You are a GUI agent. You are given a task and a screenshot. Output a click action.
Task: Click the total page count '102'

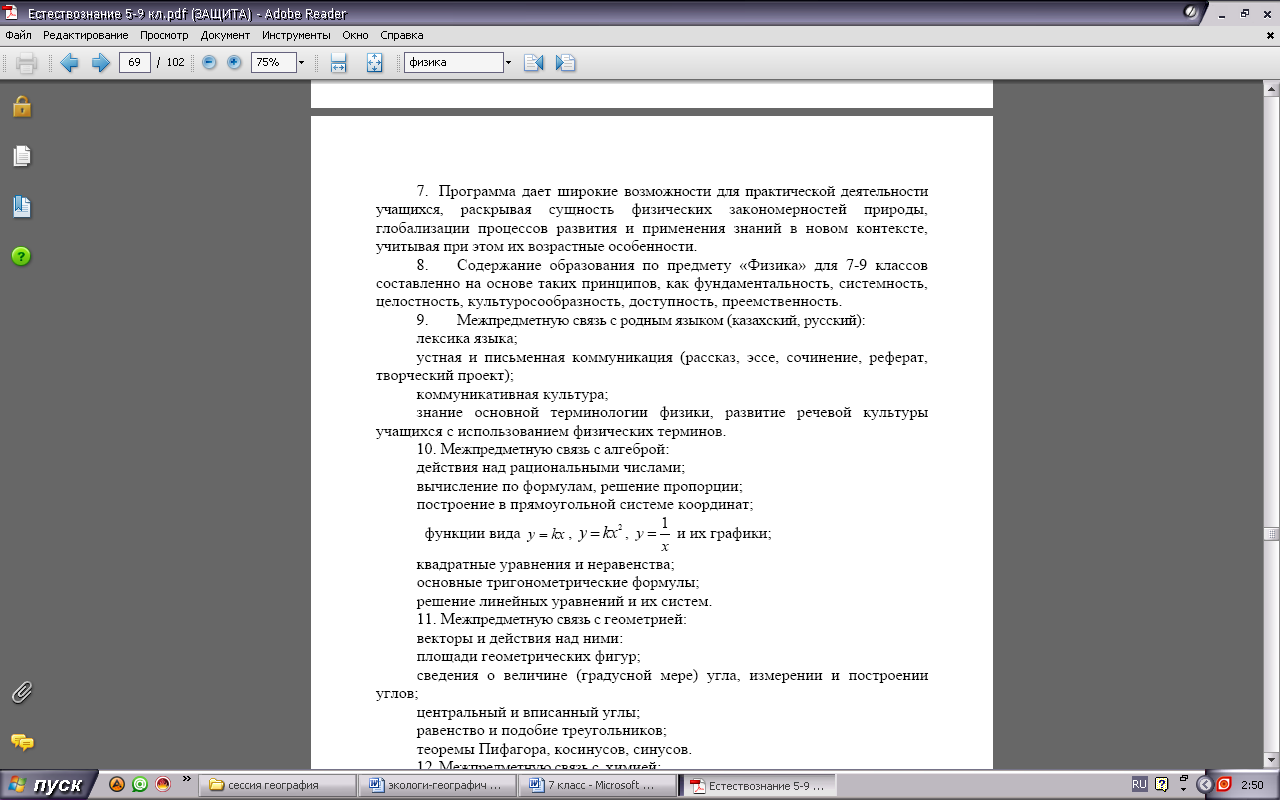pyautogui.click(x=175, y=62)
